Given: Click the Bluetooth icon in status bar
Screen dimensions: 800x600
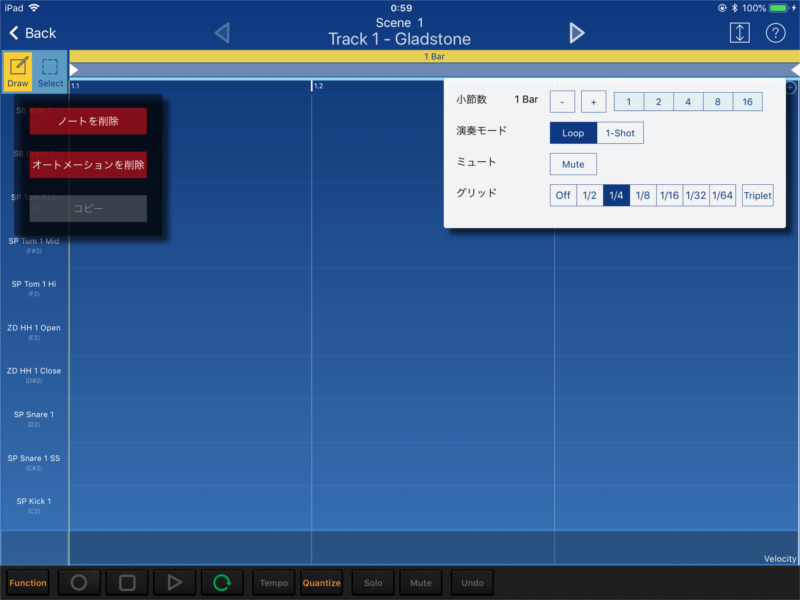Looking at the screenshot, I should [735, 8].
